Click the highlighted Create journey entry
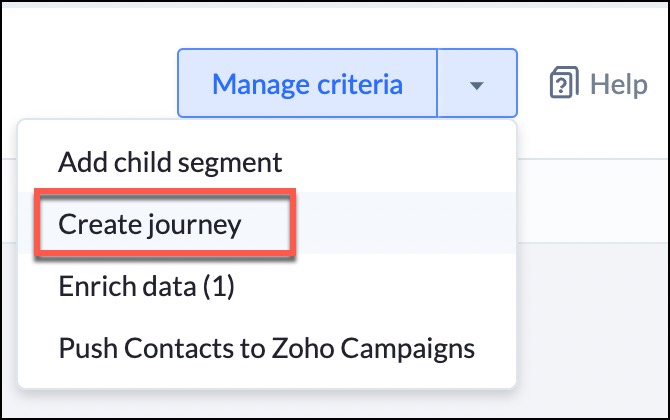Viewport: 670px width, 420px height. (x=150, y=224)
